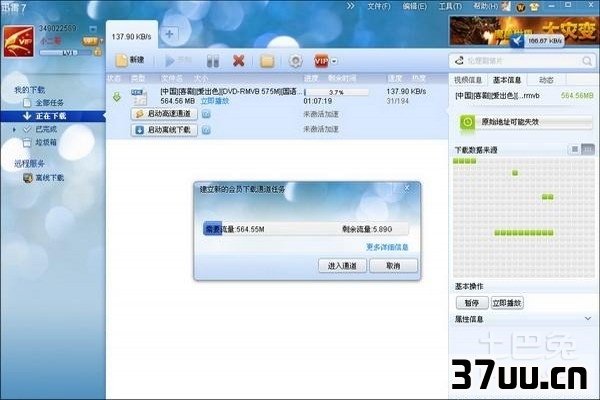Open the 文件(F) menu

pyautogui.click(x=379, y=7)
